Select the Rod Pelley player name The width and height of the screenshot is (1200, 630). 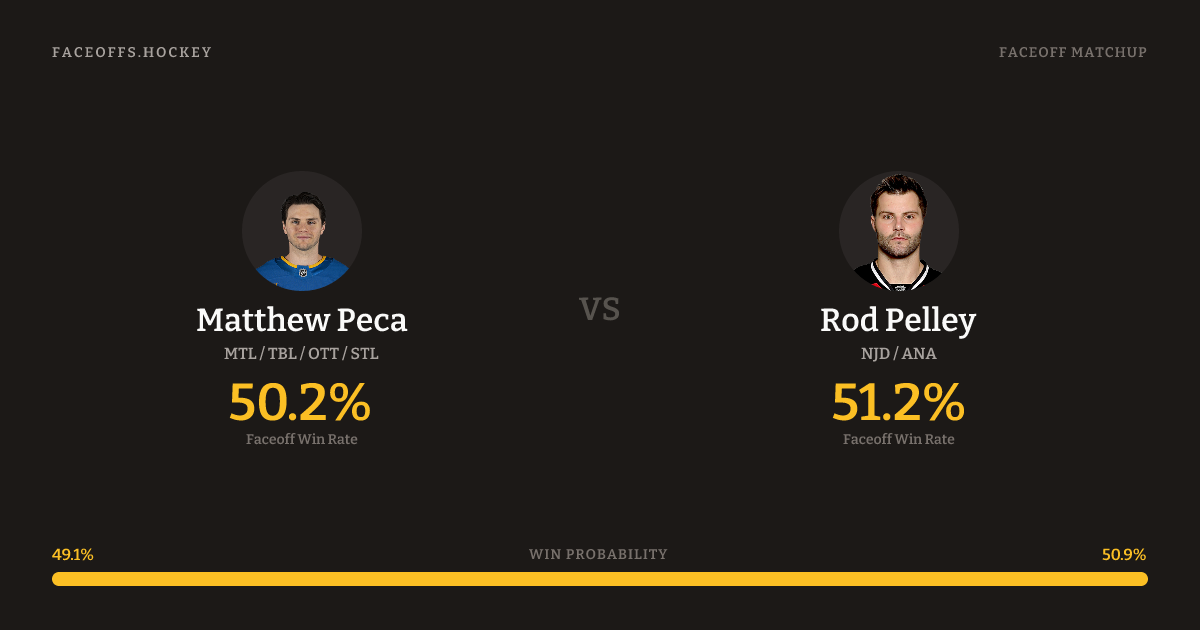[898, 320]
